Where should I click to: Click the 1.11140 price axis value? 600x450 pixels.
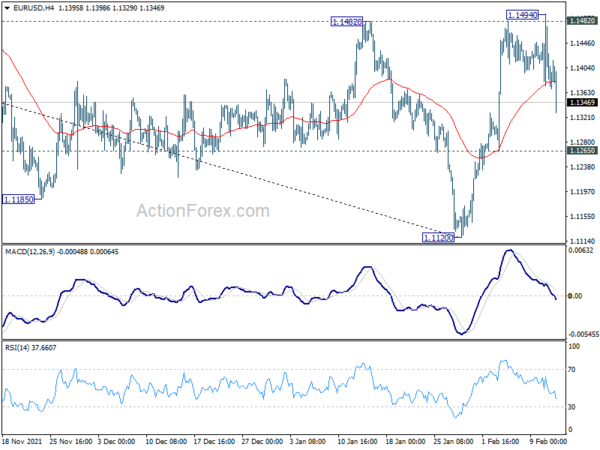coord(582,241)
